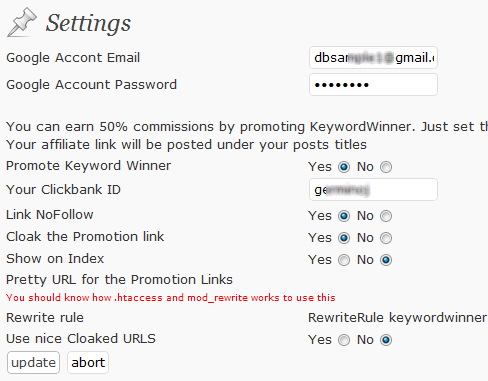
Task: Click the Pretty URL for the Promotion Links label
Action: (119, 280)
